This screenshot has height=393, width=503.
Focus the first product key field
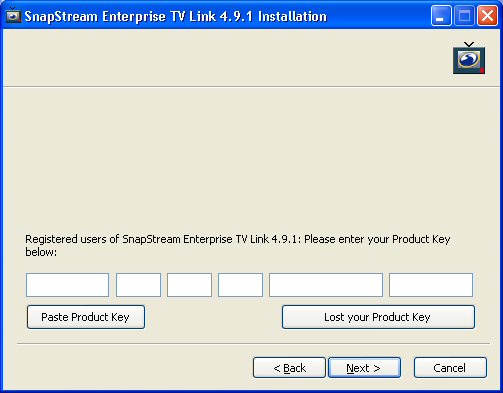point(67,285)
